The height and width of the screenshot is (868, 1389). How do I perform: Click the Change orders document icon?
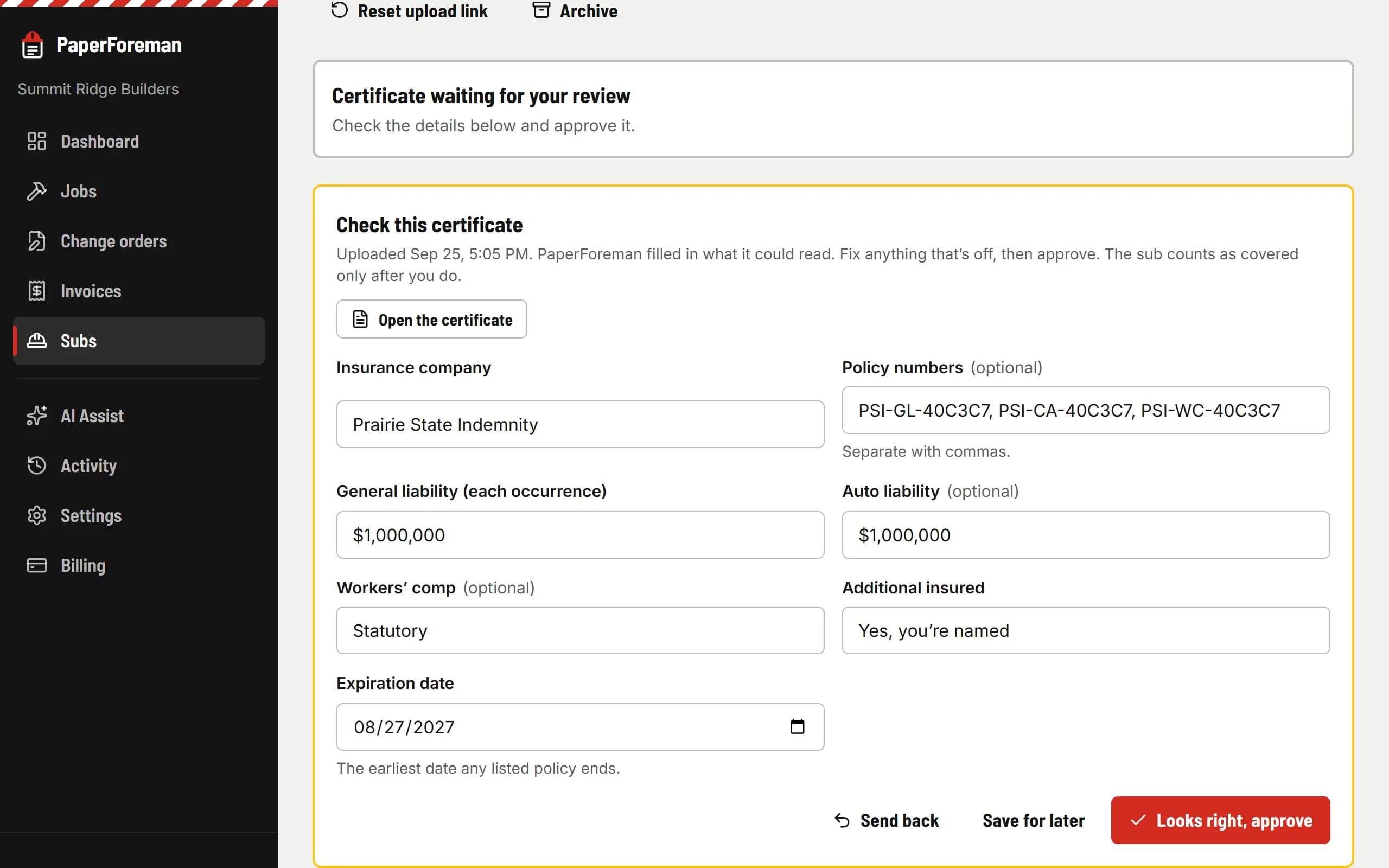(x=37, y=241)
